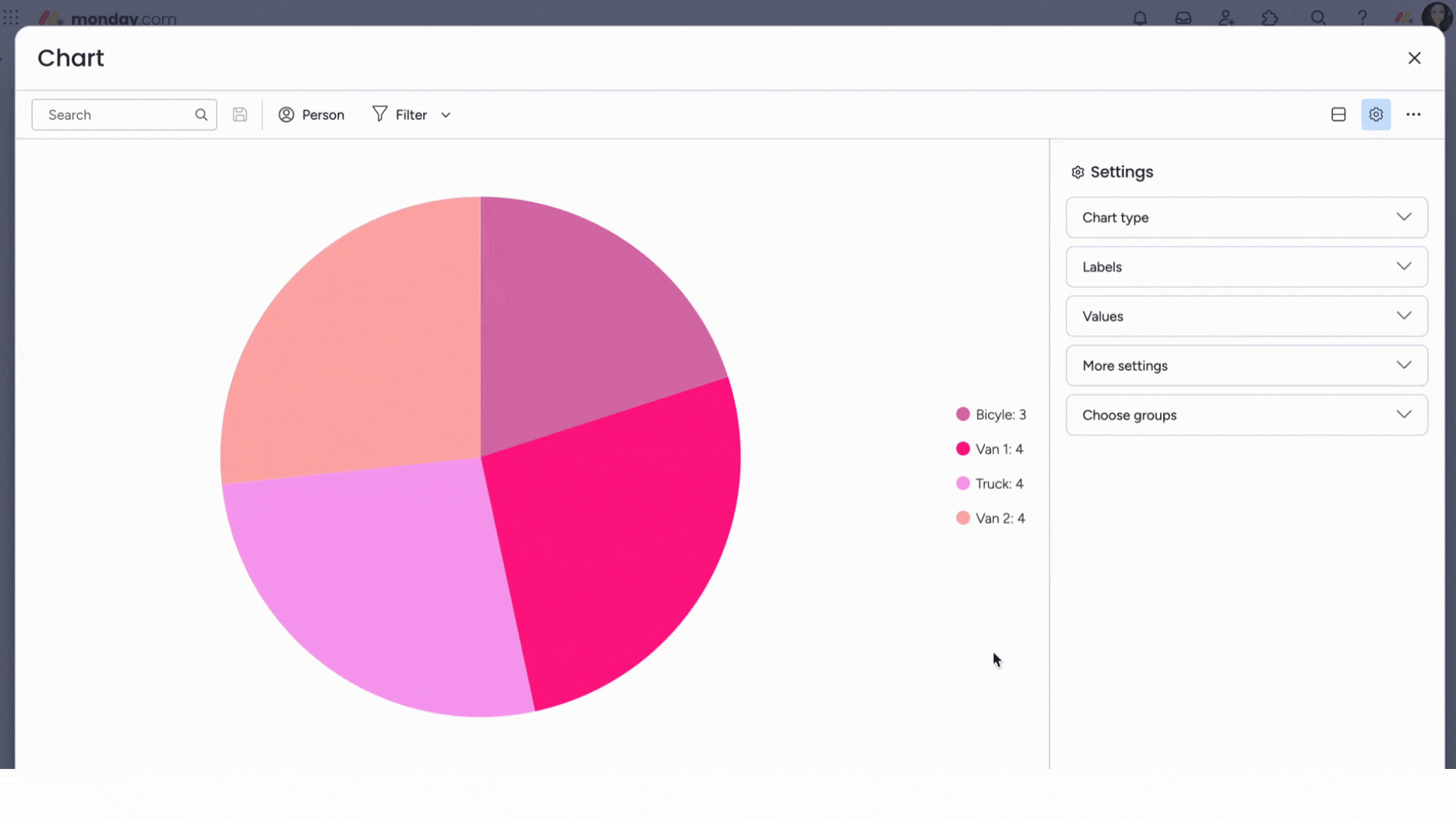
Task: Open the More settings expander
Action: (x=1247, y=365)
